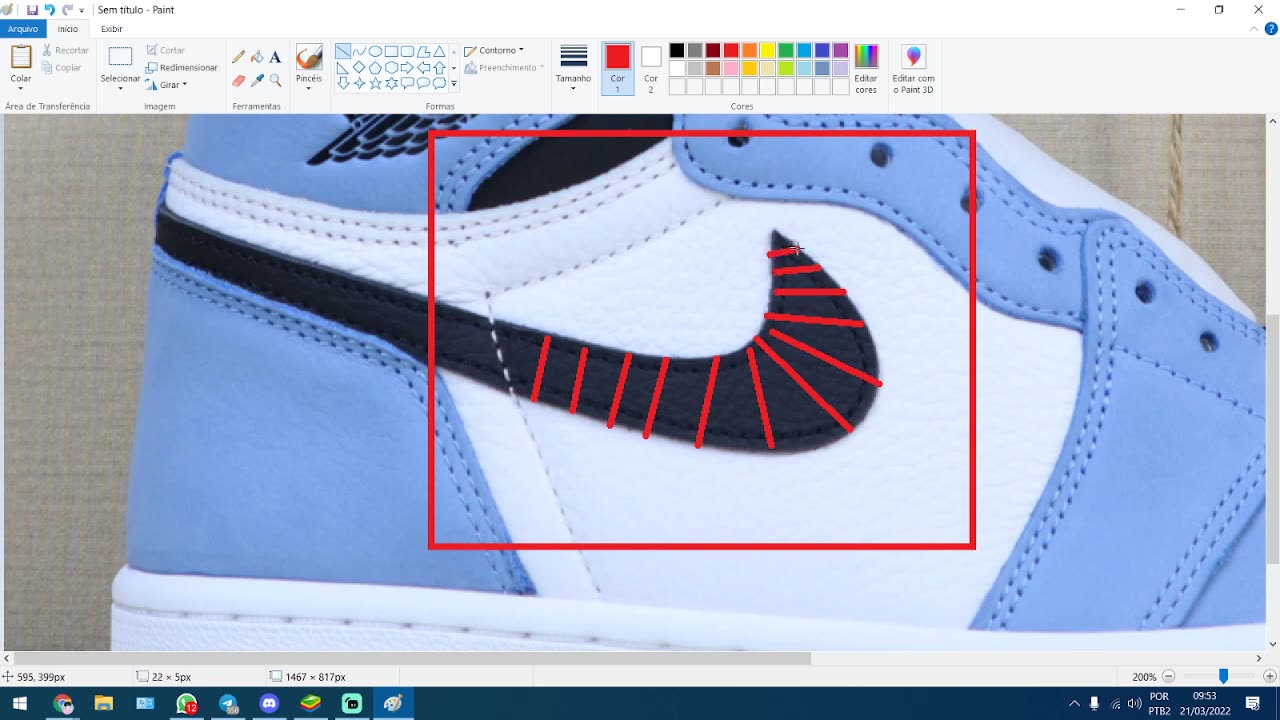Image resolution: width=1280 pixels, height=720 pixels.
Task: Choose the Pentagon shape
Action: pos(375,67)
